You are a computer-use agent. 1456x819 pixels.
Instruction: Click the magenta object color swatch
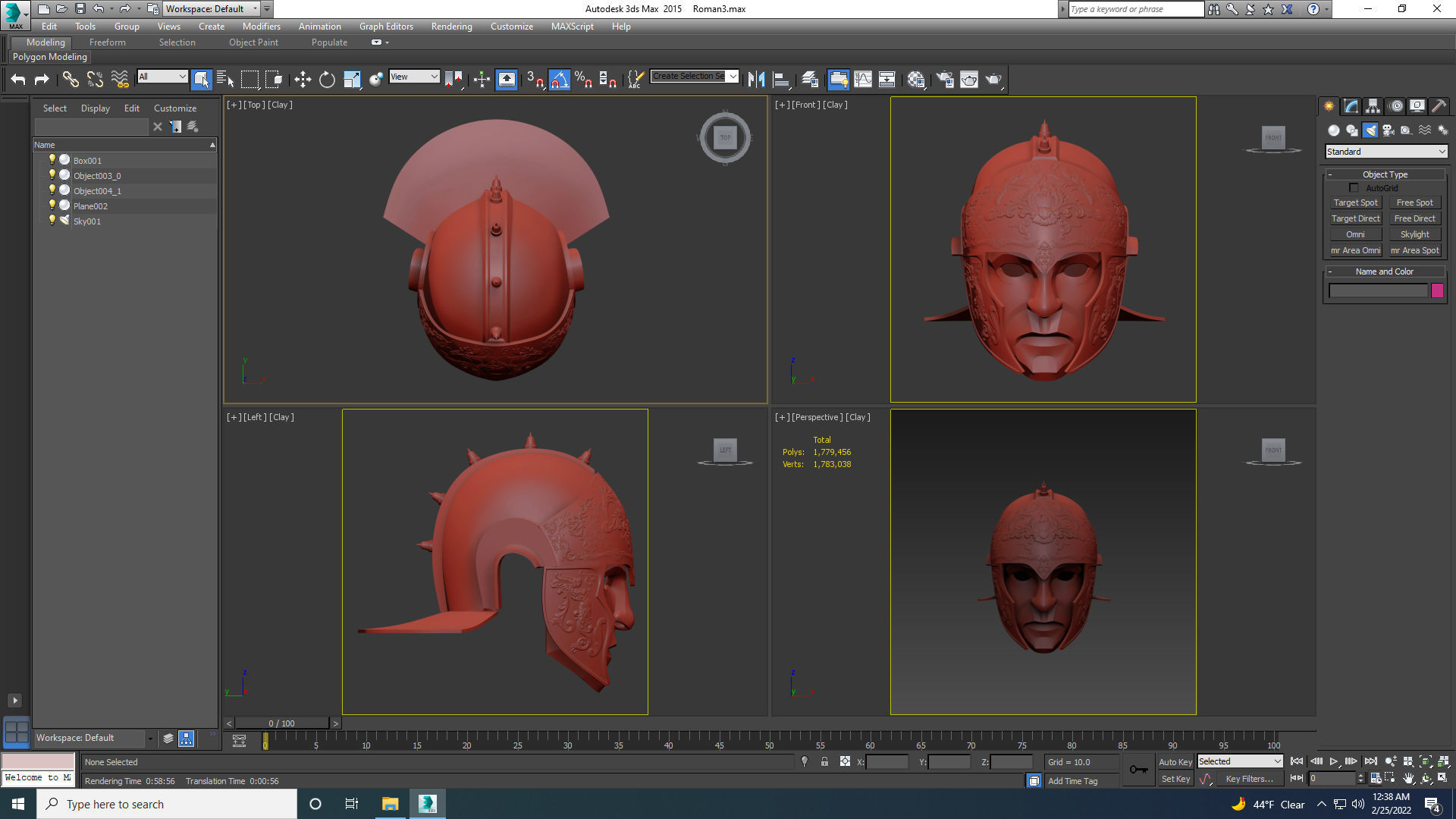(1437, 290)
